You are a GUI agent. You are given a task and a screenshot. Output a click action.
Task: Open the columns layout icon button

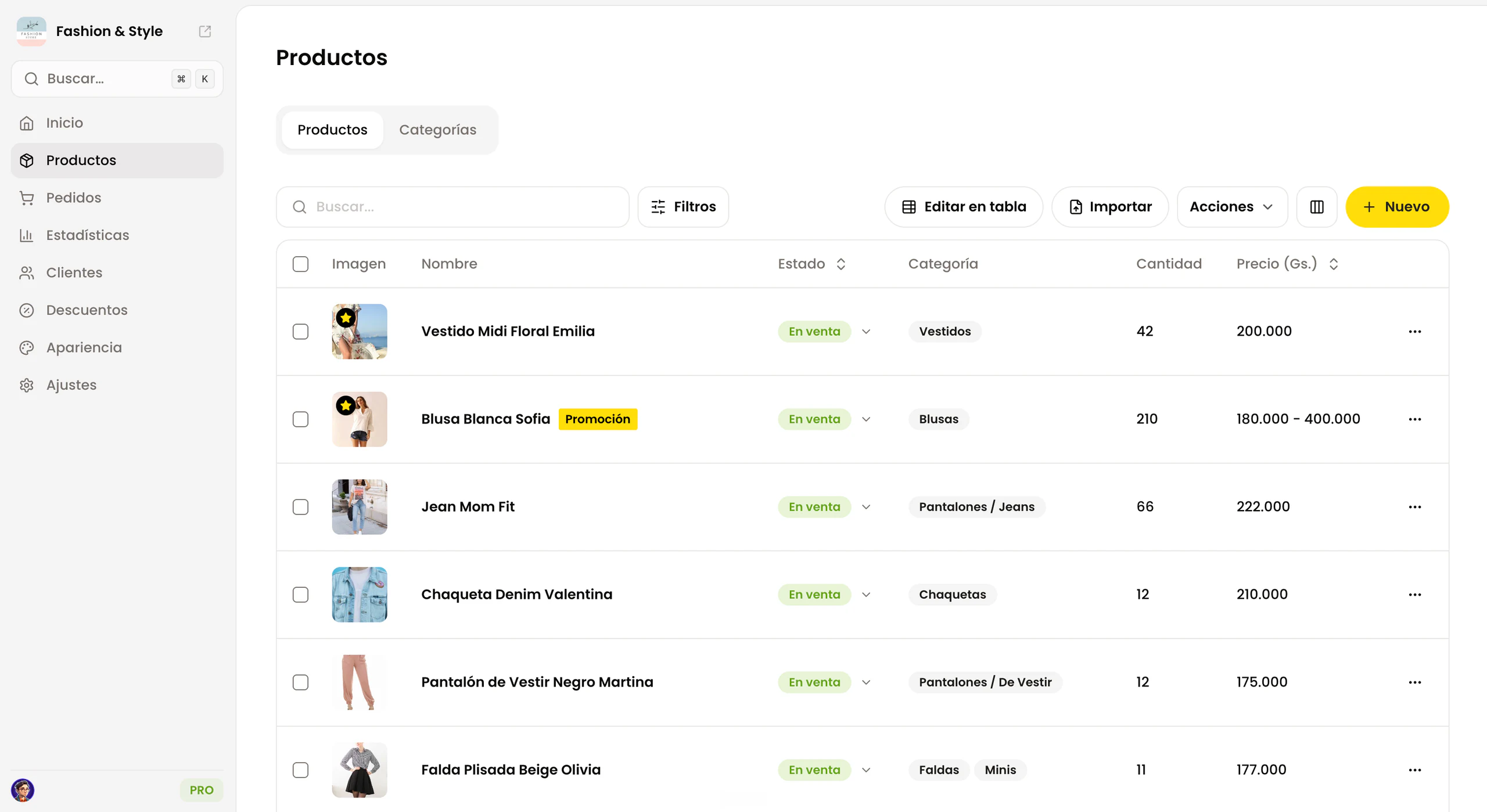[x=1317, y=207]
